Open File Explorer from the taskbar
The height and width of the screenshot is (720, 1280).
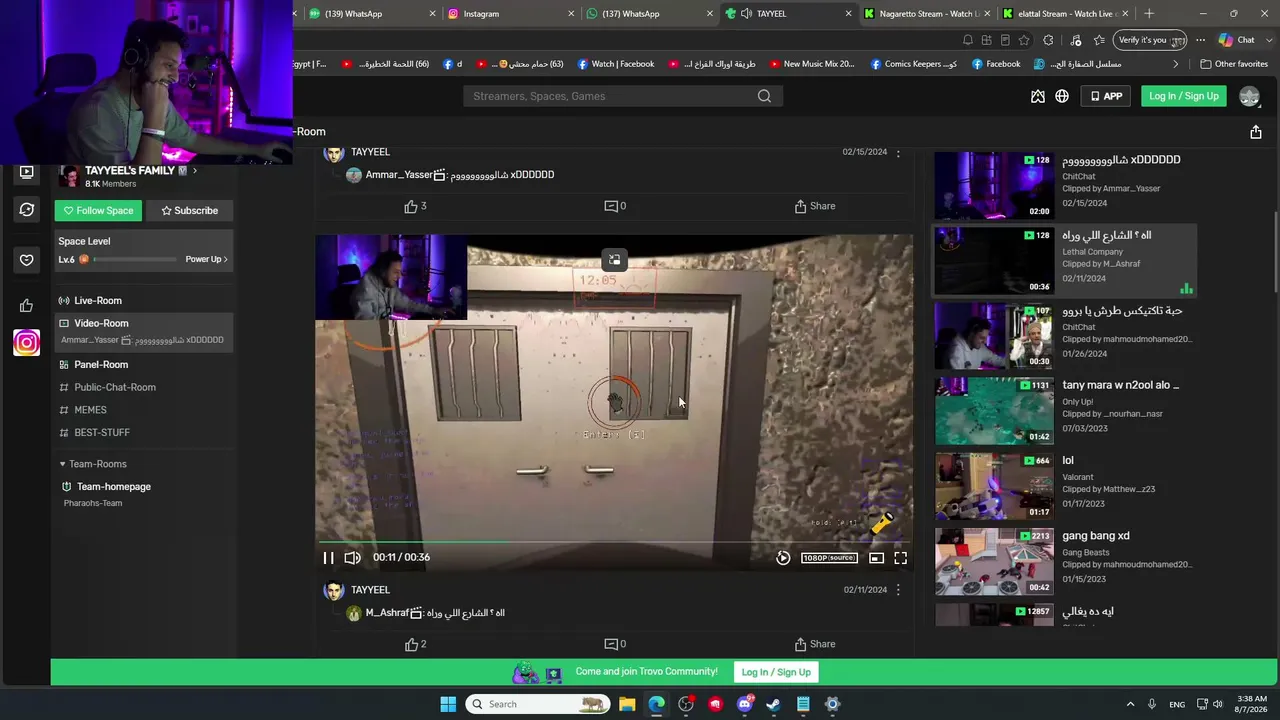tap(627, 704)
